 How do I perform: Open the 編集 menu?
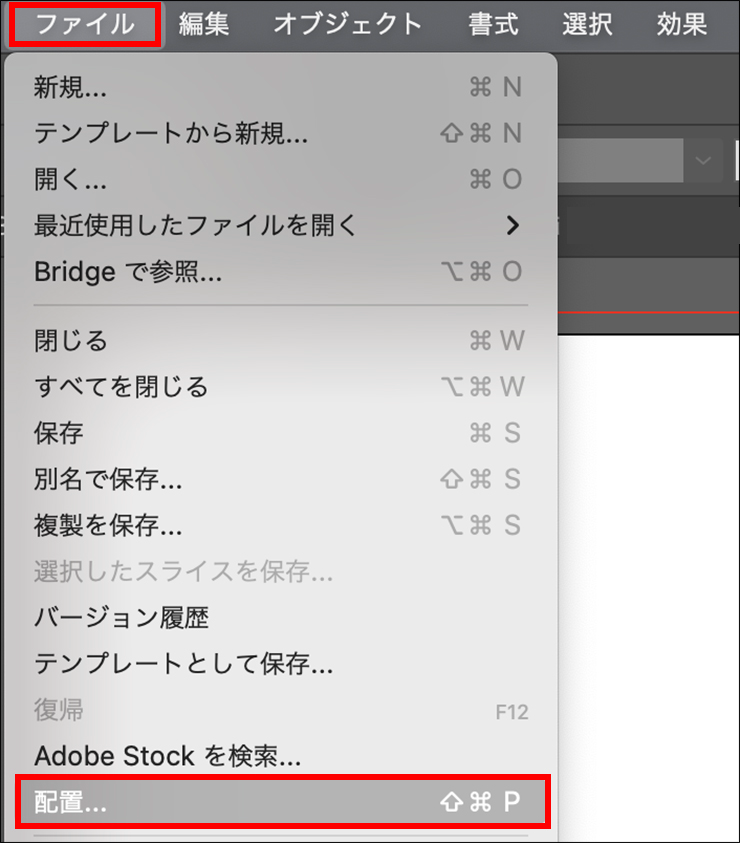[x=204, y=24]
